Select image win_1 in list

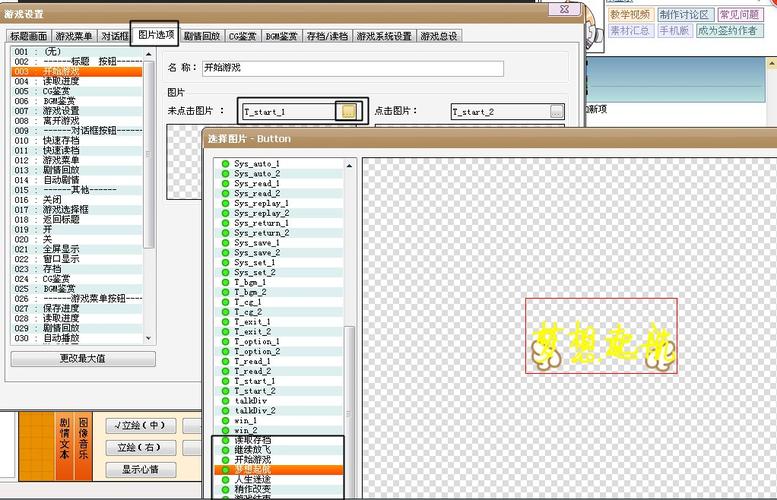(x=278, y=421)
